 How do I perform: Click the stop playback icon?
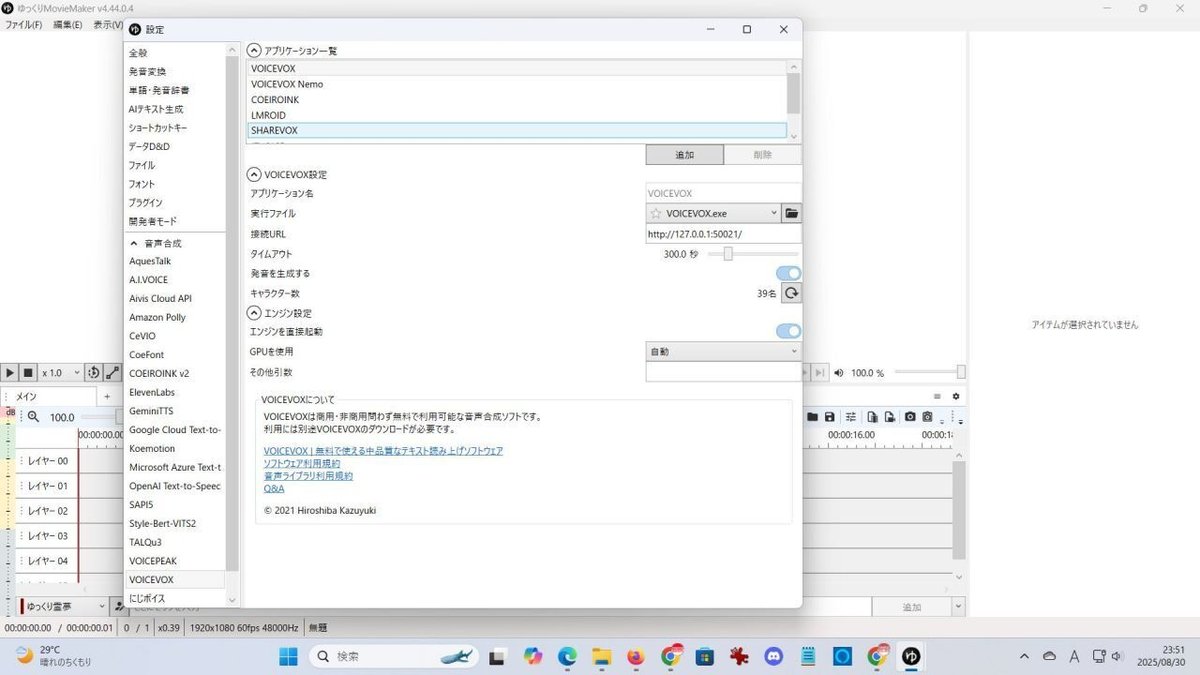(x=26, y=372)
